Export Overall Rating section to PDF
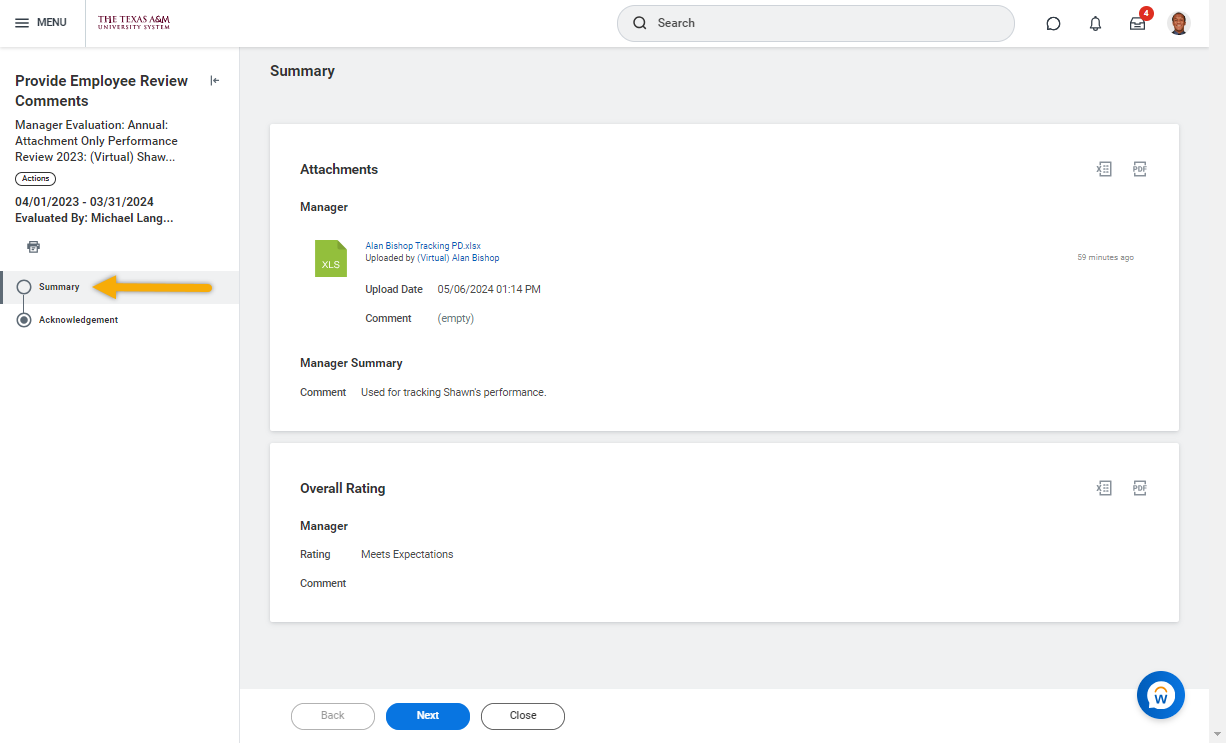Image resolution: width=1226 pixels, height=743 pixels. (x=1139, y=488)
